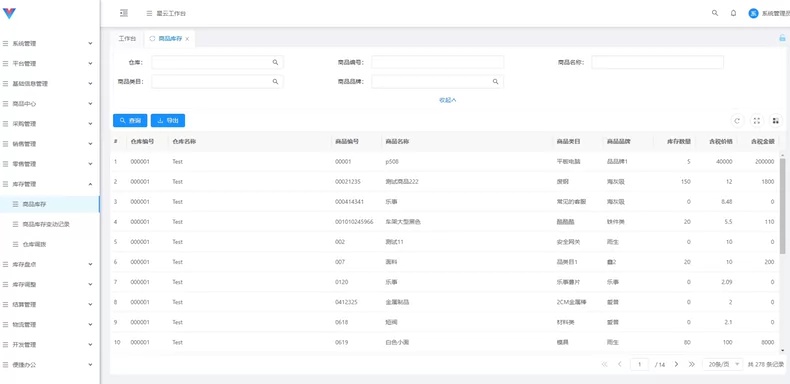Click the system administrator avatar icon
Viewport: 790px width, 384px height.
753,14
